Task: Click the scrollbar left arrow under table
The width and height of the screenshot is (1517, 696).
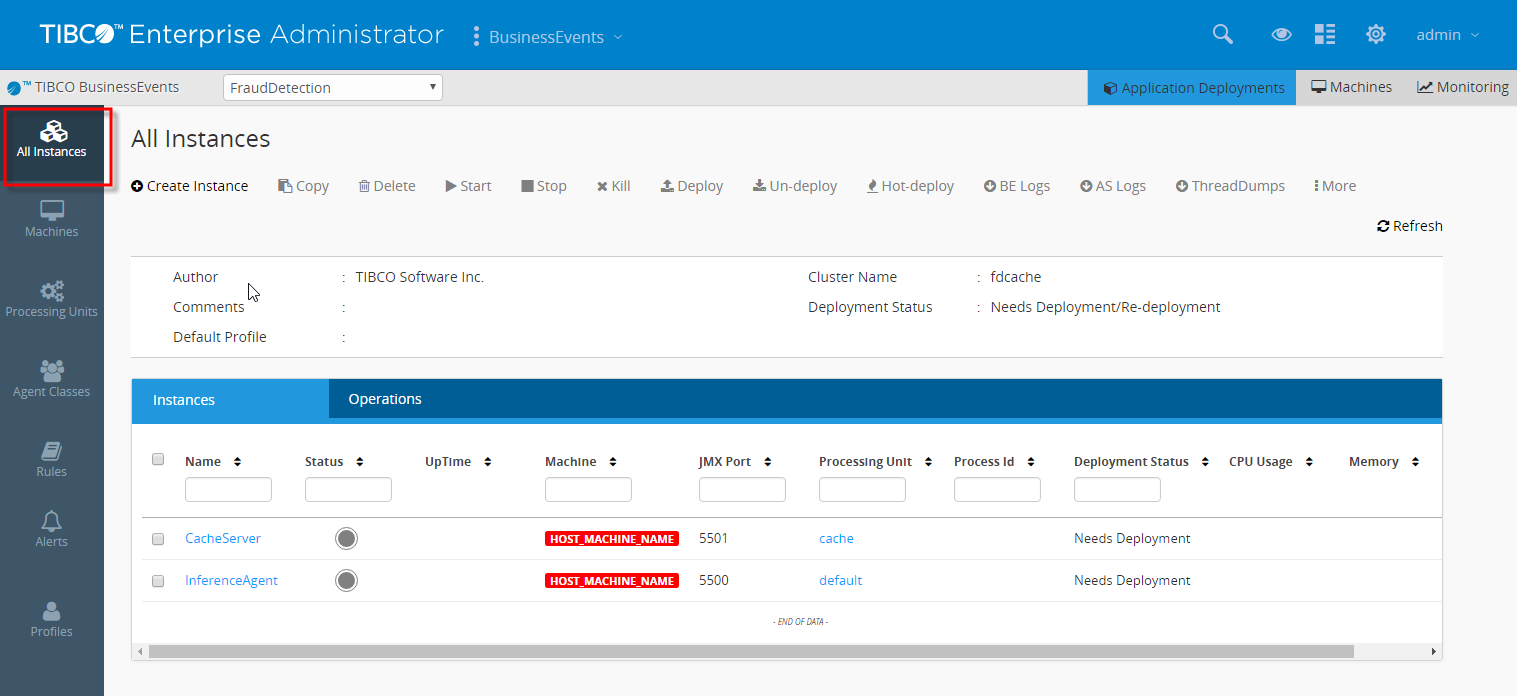Action: coord(140,651)
